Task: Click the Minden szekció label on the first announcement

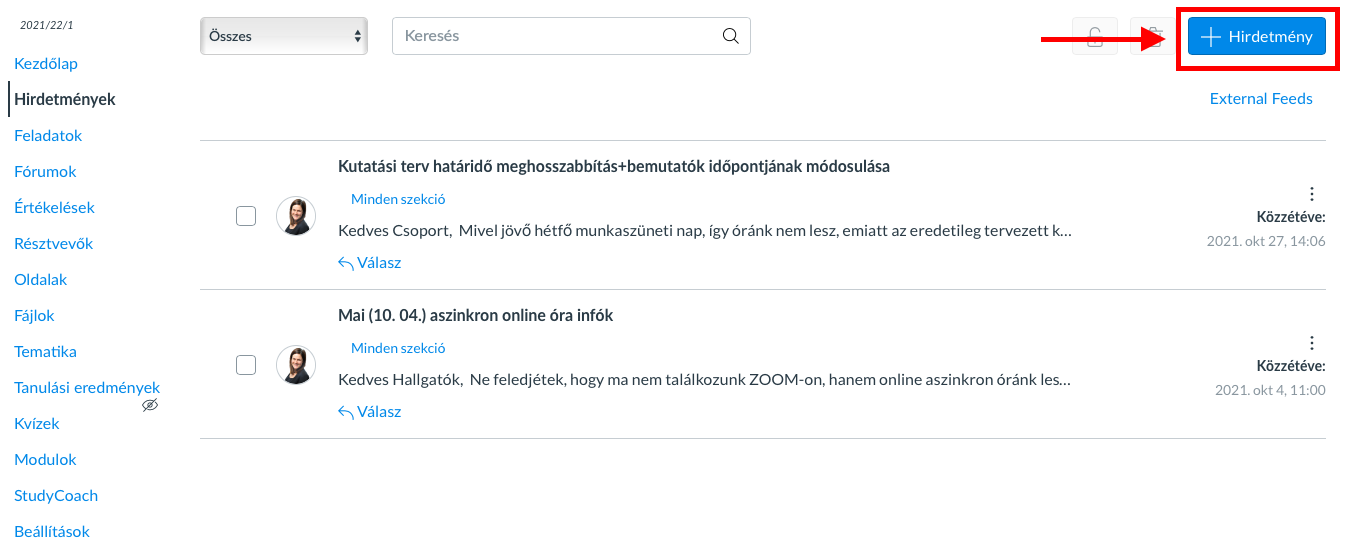Action: tap(398, 199)
